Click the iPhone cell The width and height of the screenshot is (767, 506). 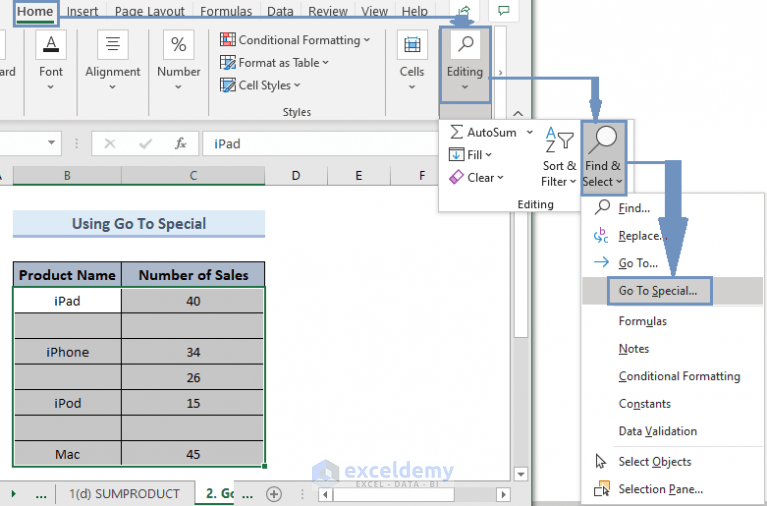click(x=68, y=352)
